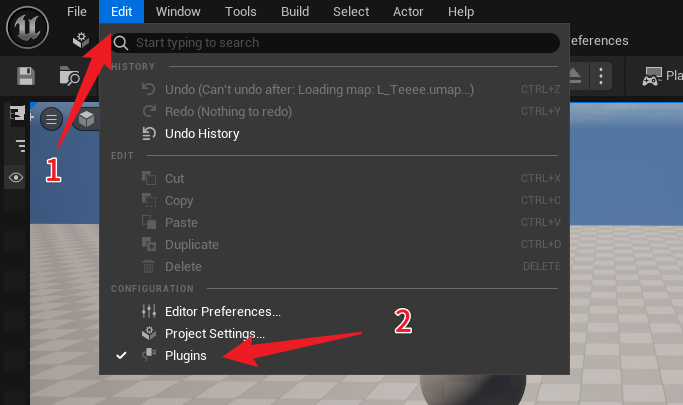Toggle the eye visibility icon in the left sidebar

pos(16,178)
